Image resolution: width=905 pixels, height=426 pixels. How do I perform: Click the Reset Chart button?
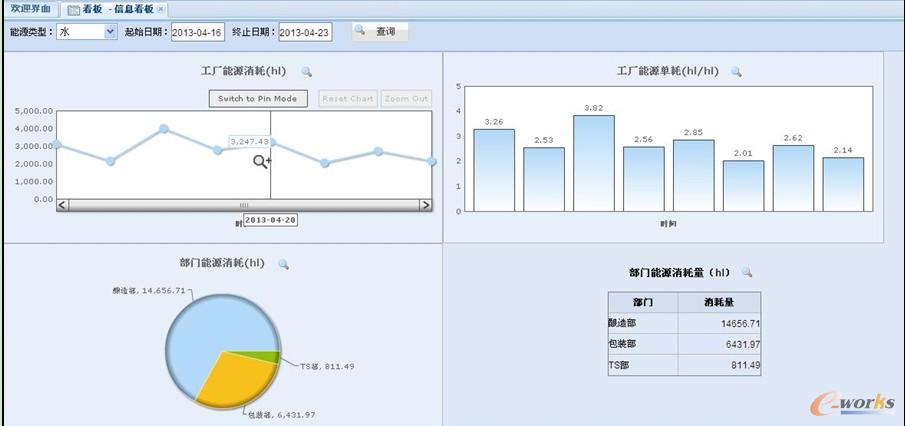pos(348,99)
